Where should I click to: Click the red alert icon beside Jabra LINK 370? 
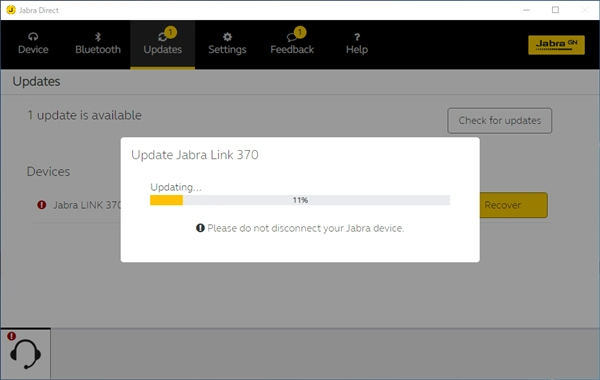(42, 205)
